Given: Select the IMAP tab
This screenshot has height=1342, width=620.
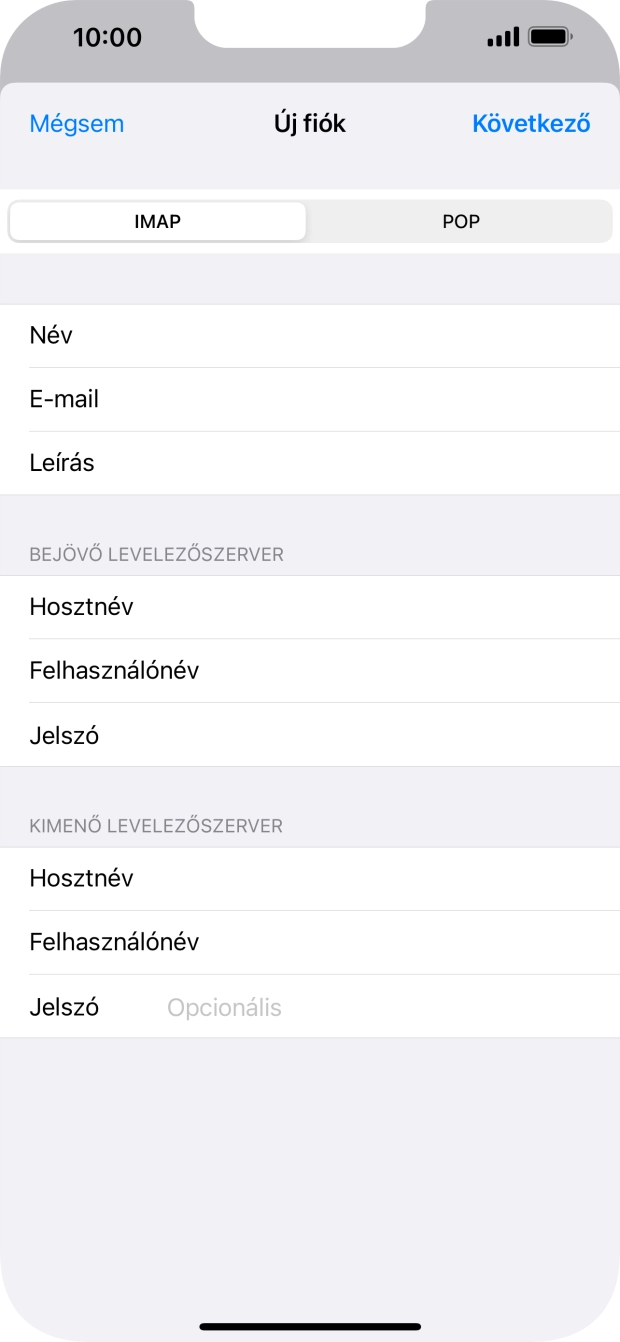Looking at the screenshot, I should click(x=156, y=221).
